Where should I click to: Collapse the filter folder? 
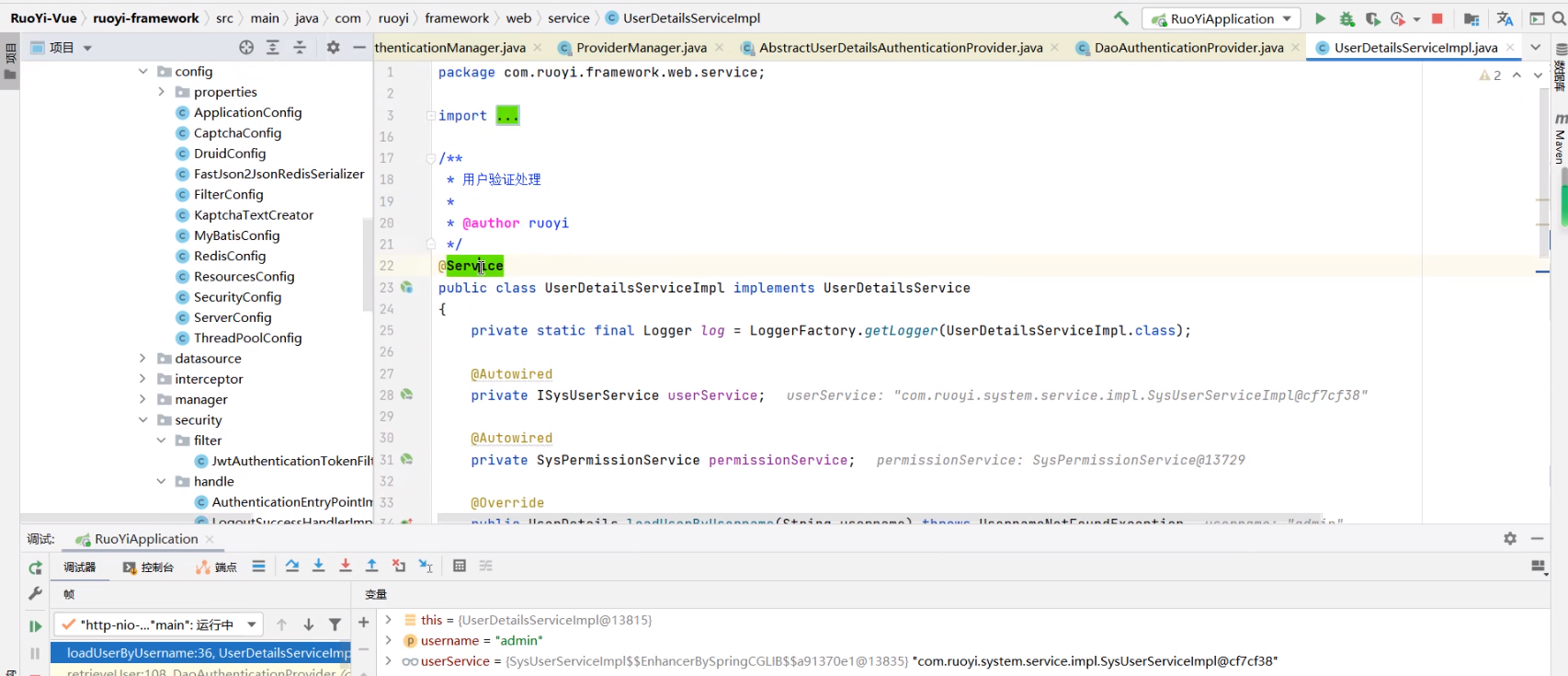tap(162, 441)
